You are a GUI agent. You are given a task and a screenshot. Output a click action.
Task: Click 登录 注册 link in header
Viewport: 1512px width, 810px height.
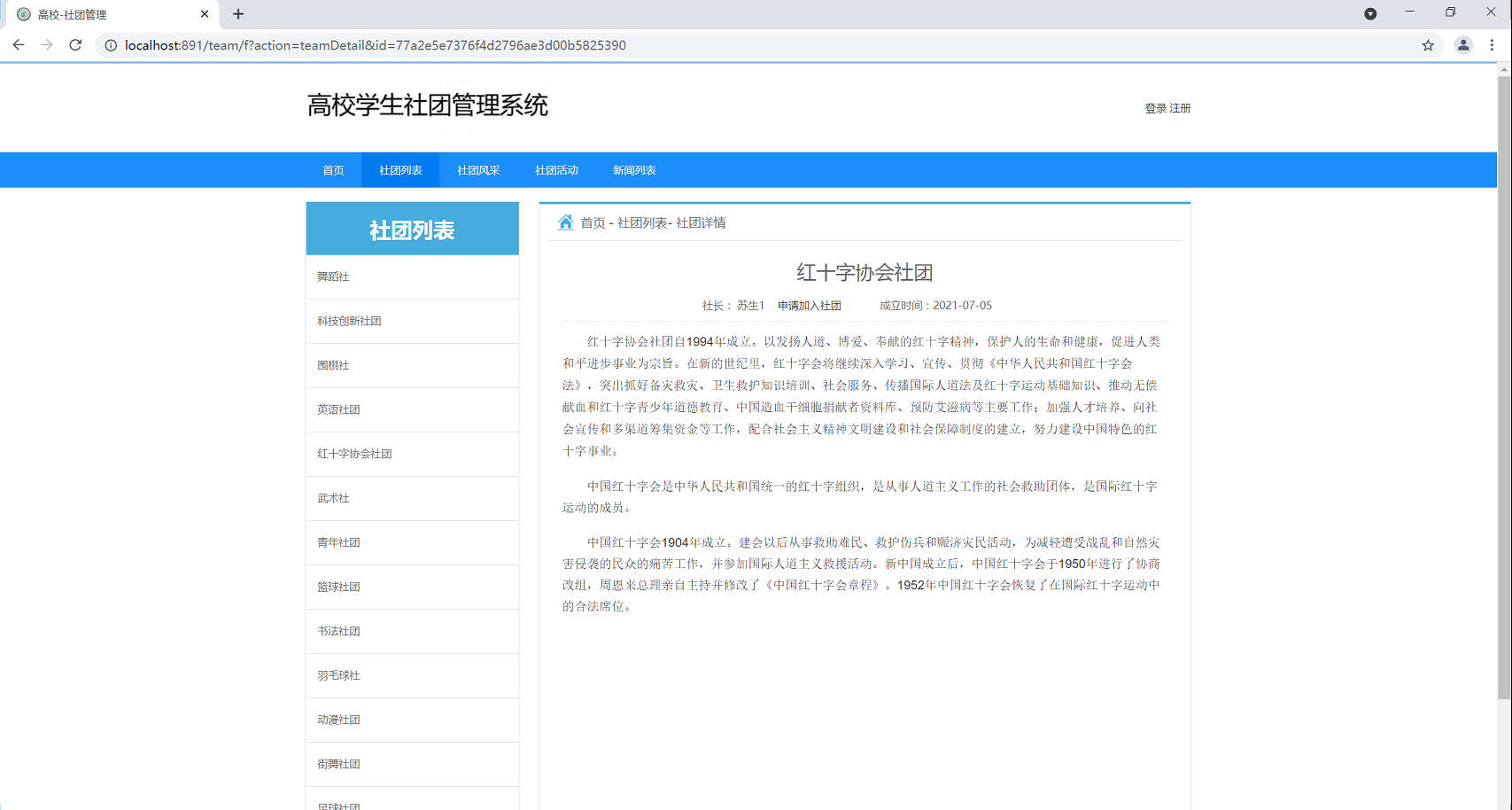click(x=1167, y=108)
